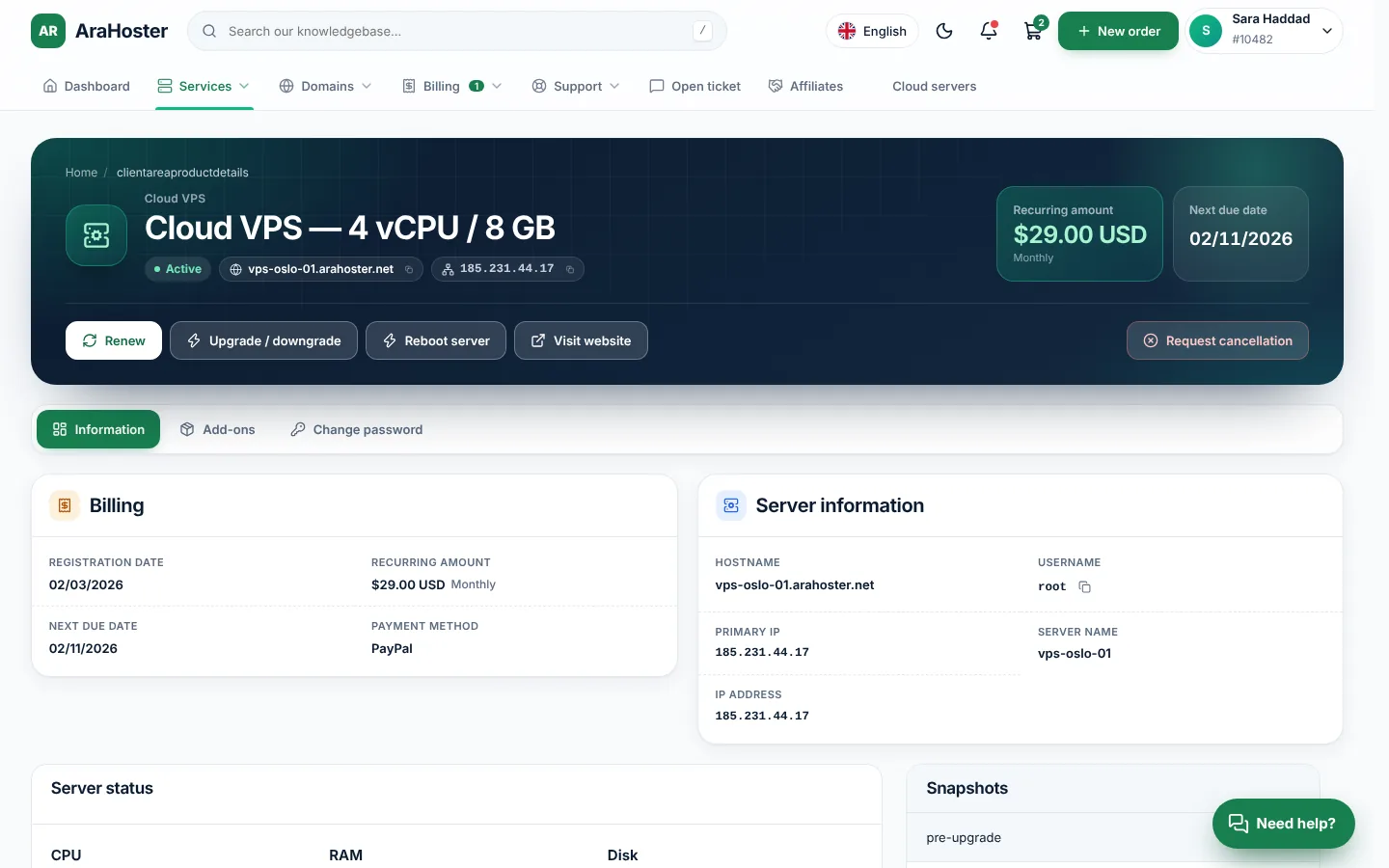Open Cloud servers page
The height and width of the screenshot is (868, 1389).
pos(934,86)
